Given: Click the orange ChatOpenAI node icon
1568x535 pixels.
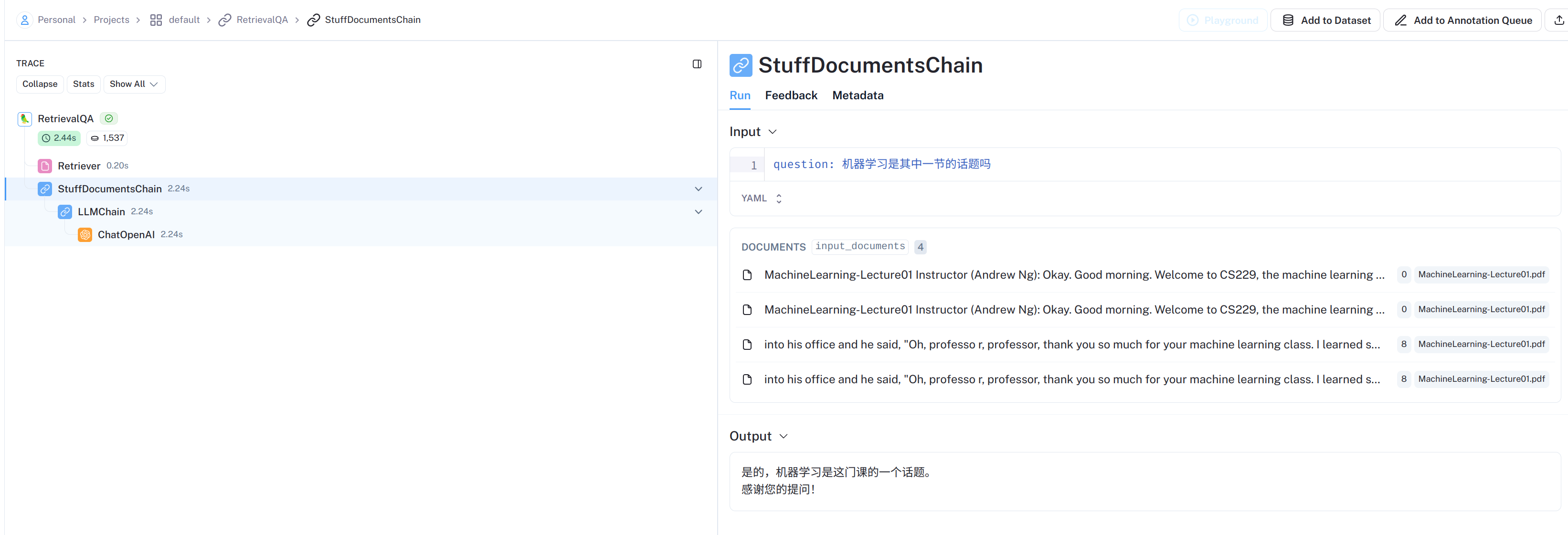Looking at the screenshot, I should pos(85,234).
